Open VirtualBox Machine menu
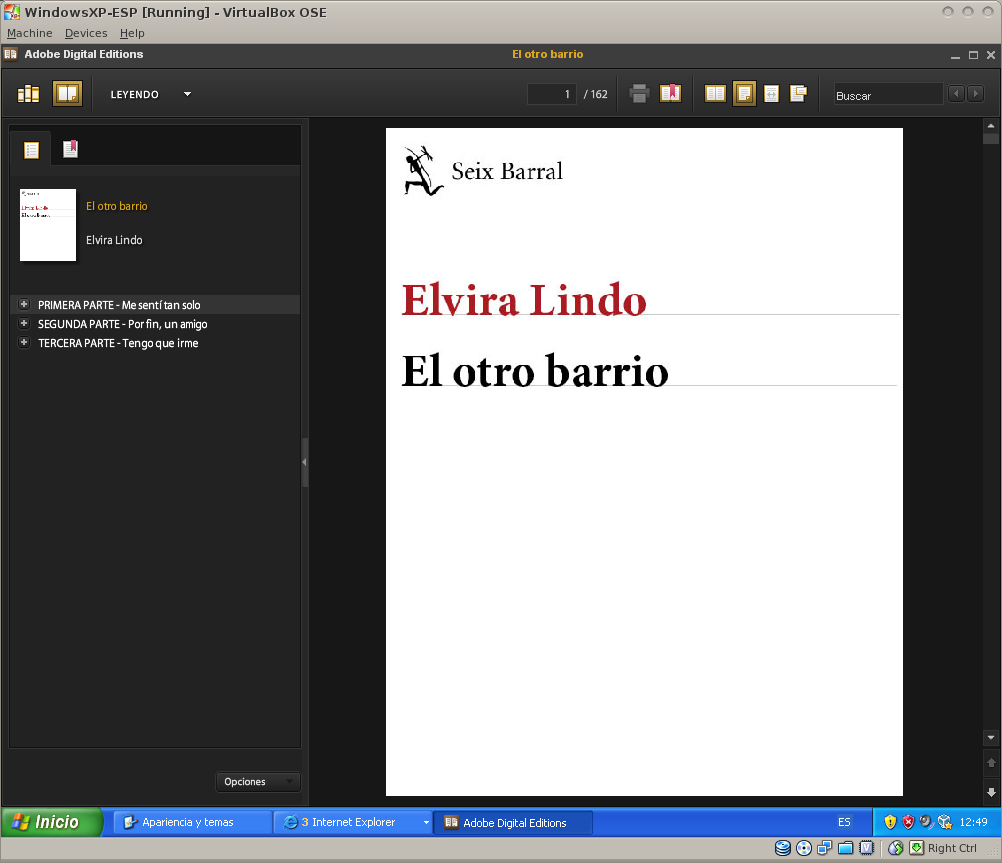 (29, 33)
